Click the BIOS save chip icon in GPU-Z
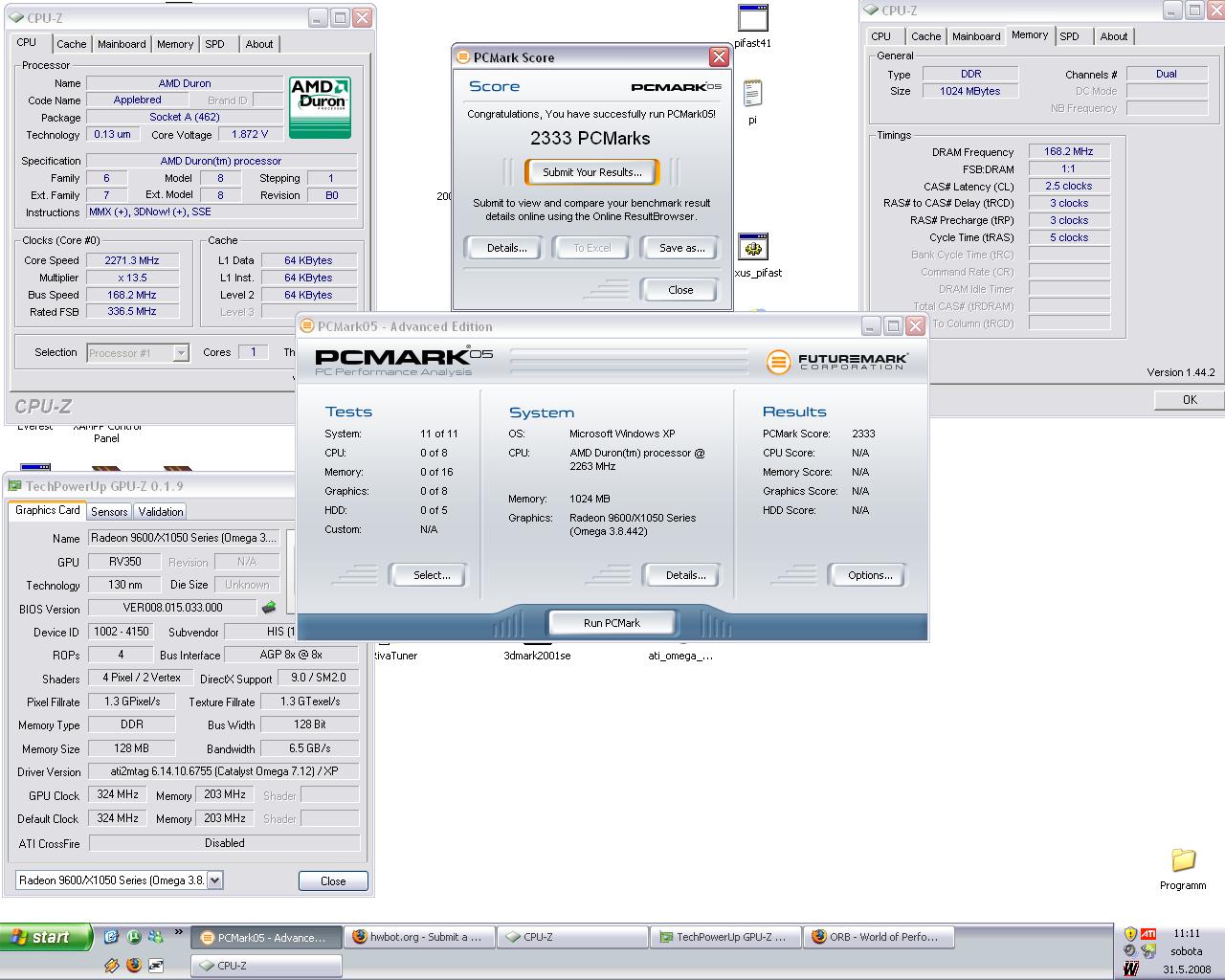Screen dimensions: 1225x980 click(269, 607)
